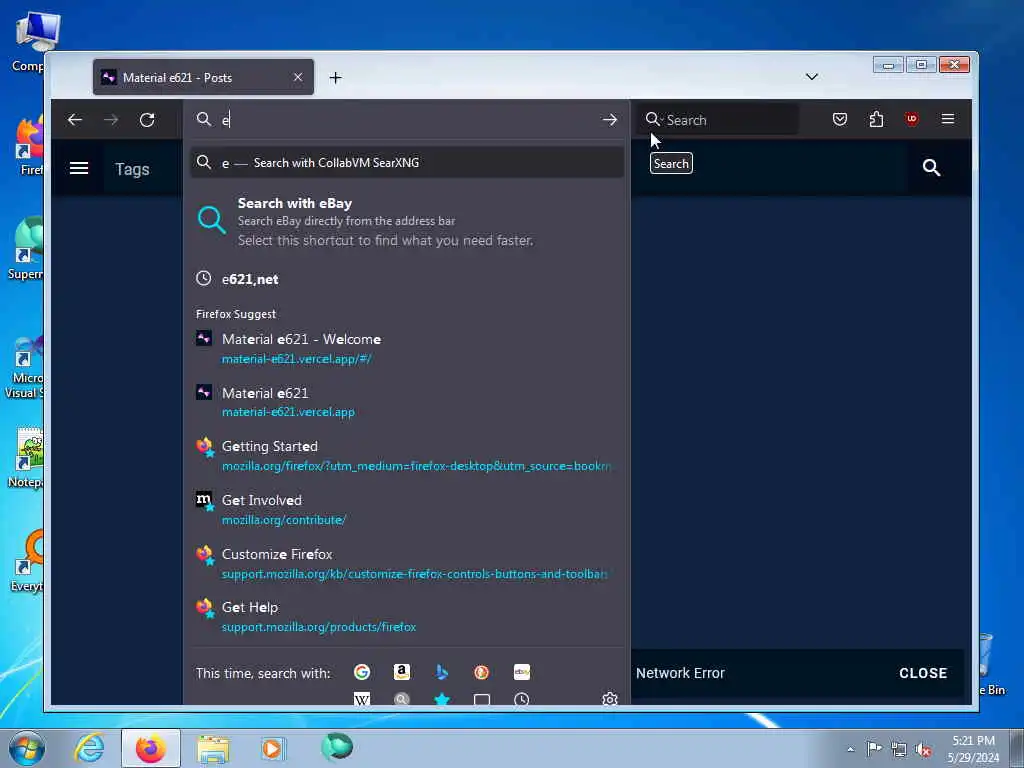1024x768 pixels.
Task: Open the network tray icon
Action: 899,749
